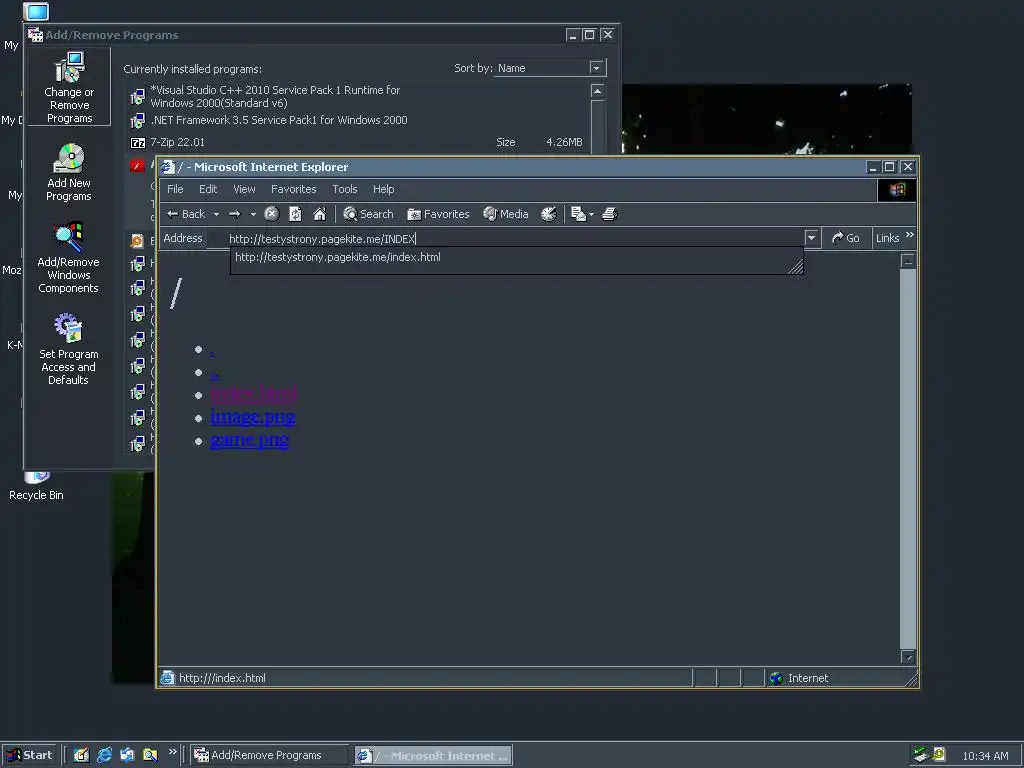Print the page with the printer icon

609,214
